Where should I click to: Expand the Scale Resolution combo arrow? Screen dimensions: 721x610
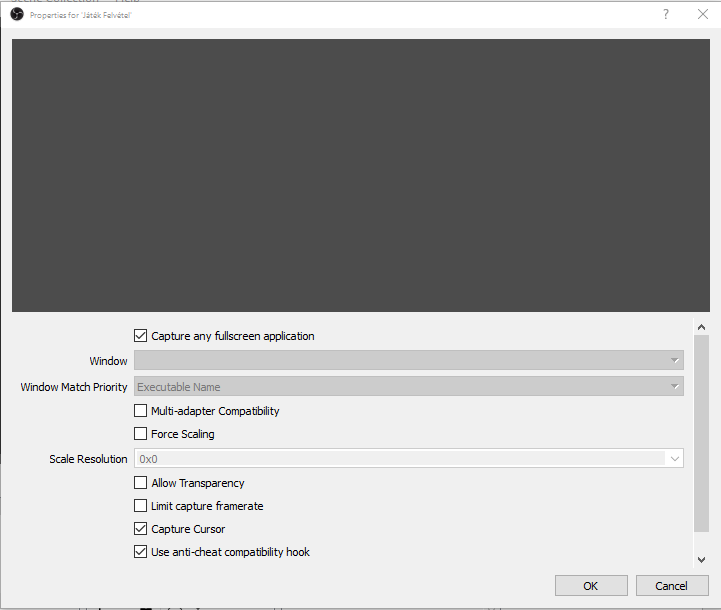coord(675,459)
